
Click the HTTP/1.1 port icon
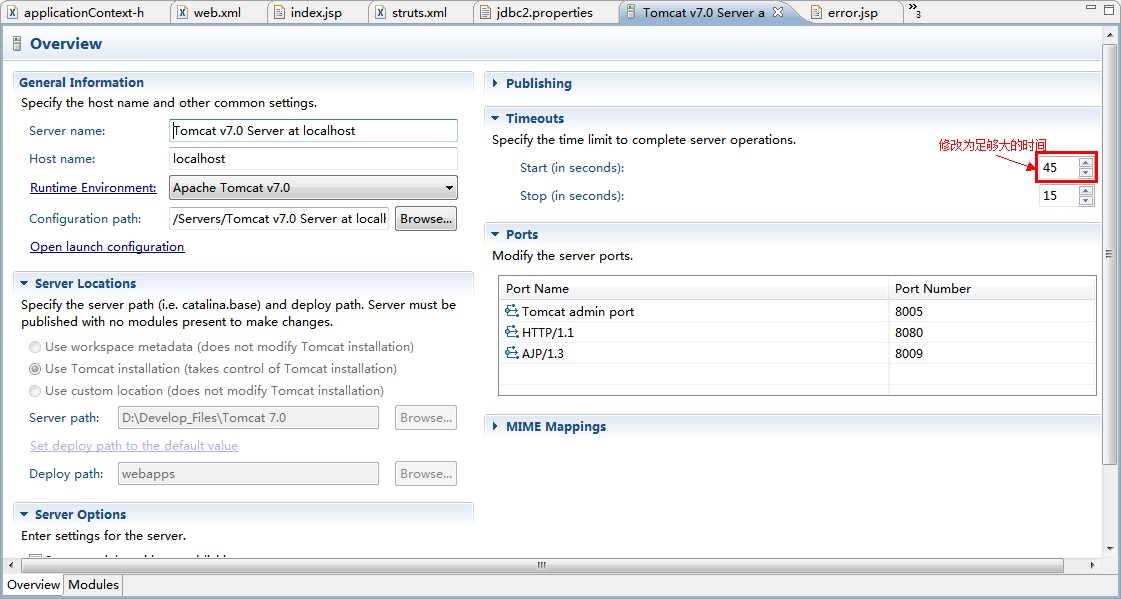(512, 332)
